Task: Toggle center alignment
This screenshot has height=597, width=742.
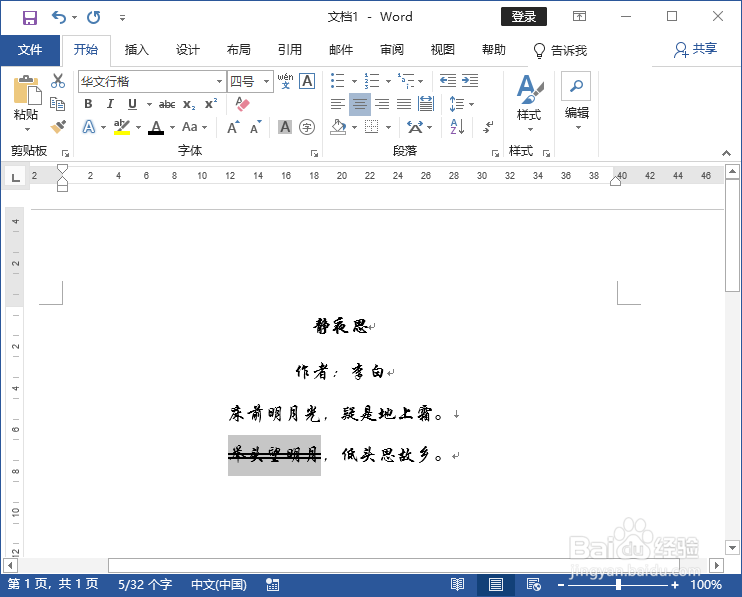Action: [360, 104]
